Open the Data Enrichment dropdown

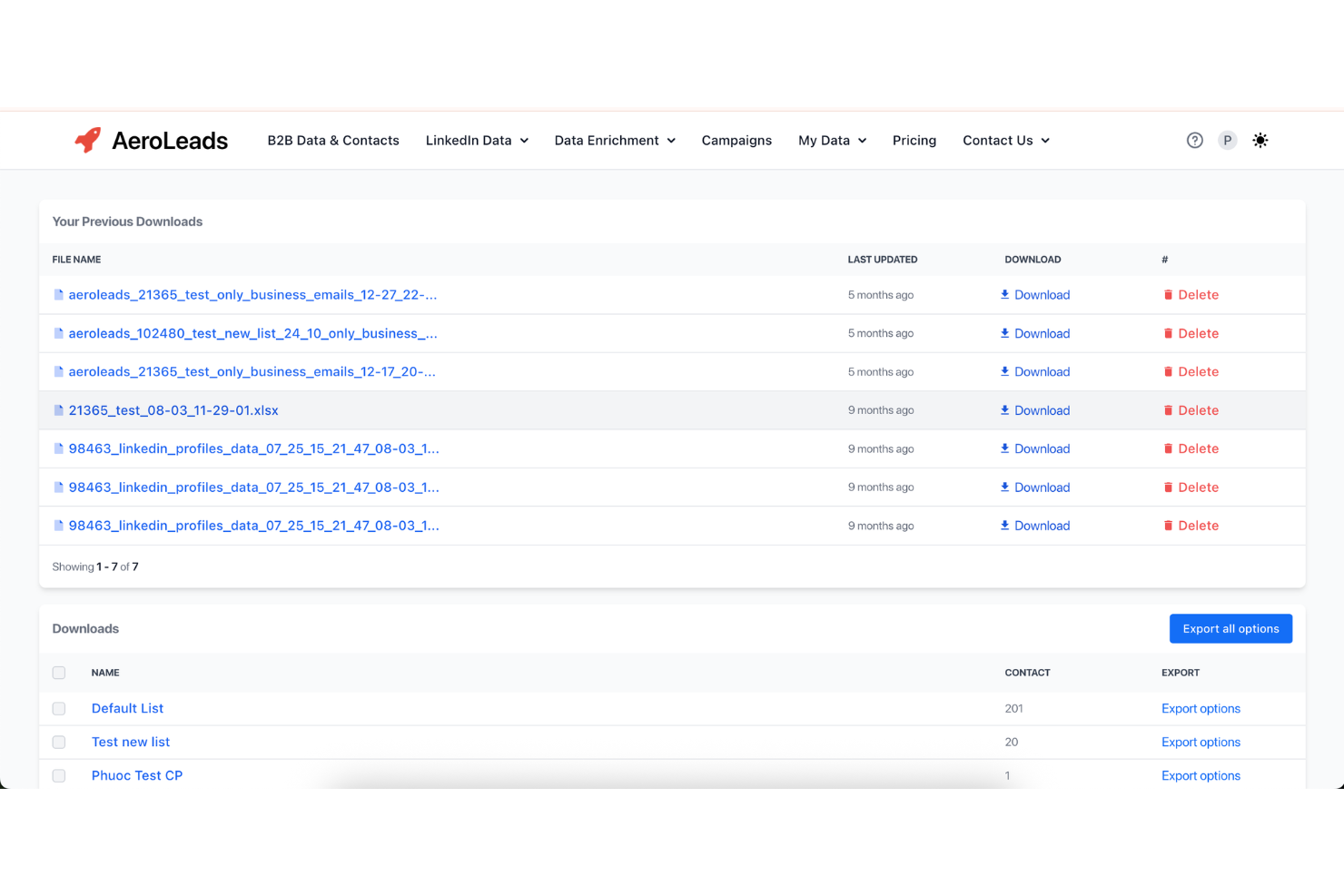pyautogui.click(x=615, y=140)
